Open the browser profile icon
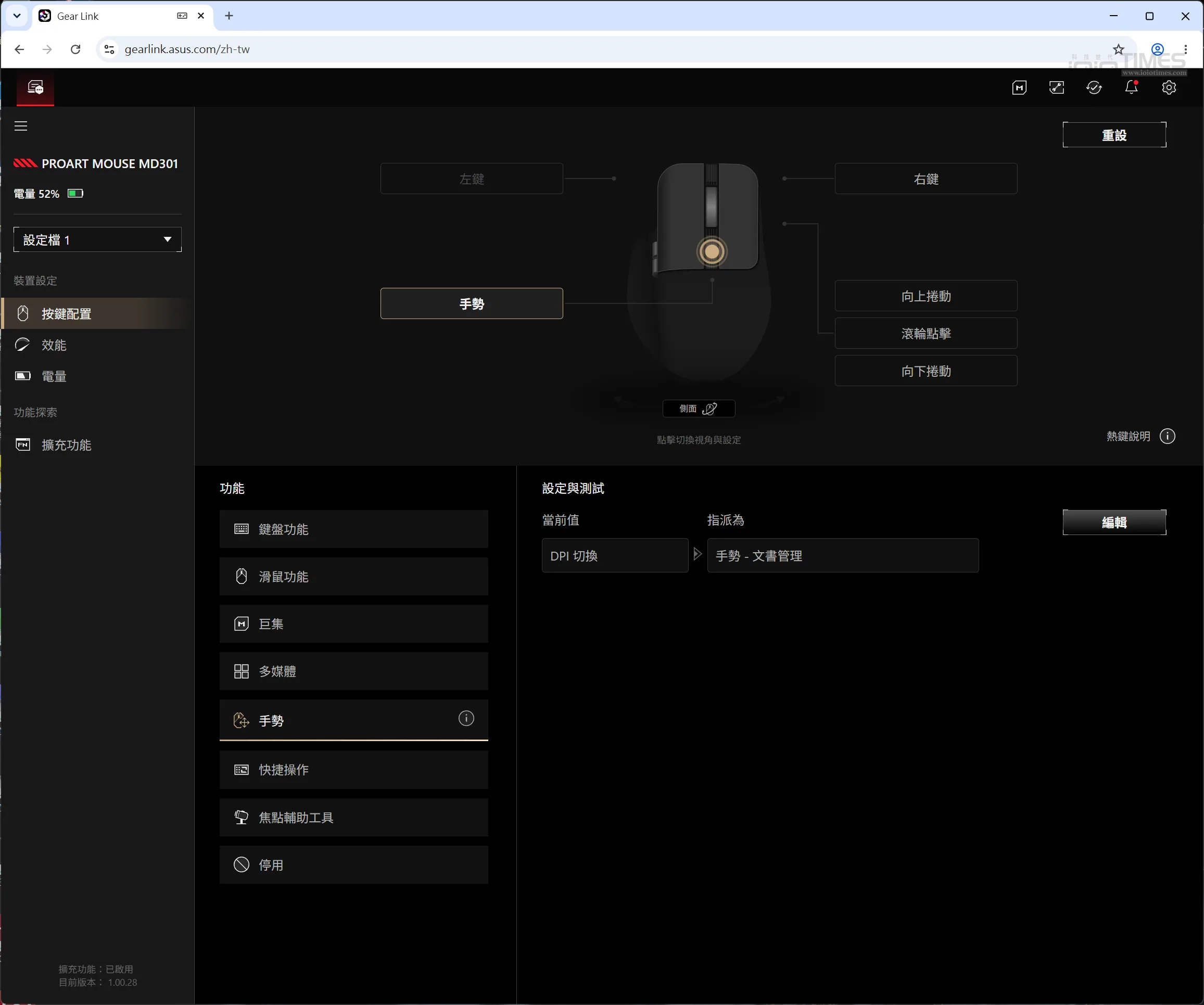This screenshot has height=1005, width=1204. coord(1158,49)
